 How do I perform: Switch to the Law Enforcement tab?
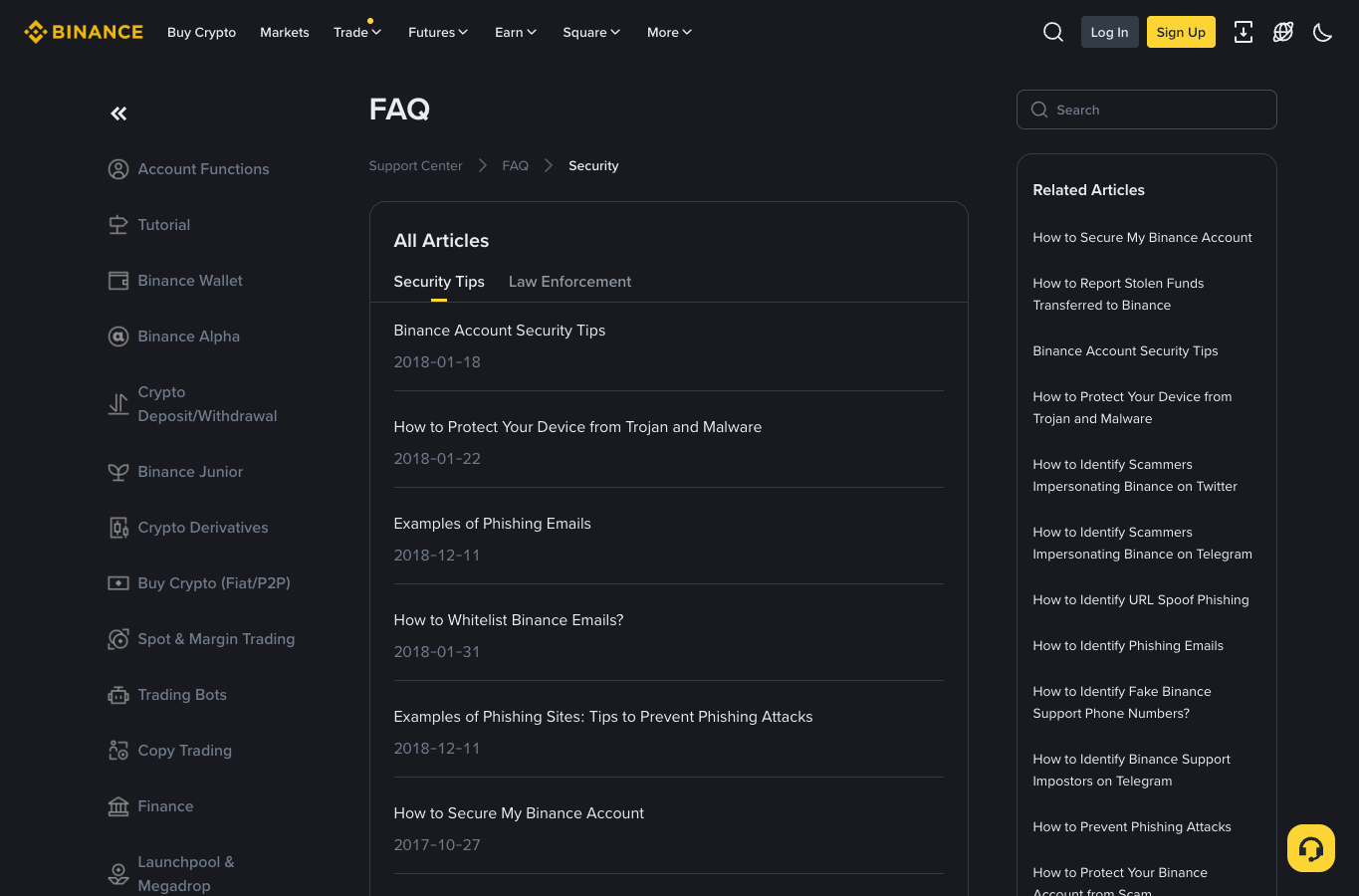pyautogui.click(x=569, y=282)
